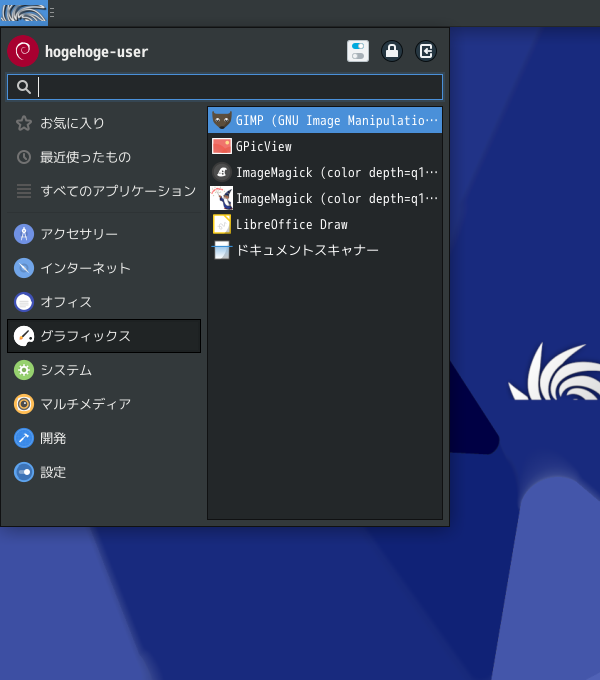Open the settings manager toggle icon
This screenshot has width=600, height=680.
358,51
